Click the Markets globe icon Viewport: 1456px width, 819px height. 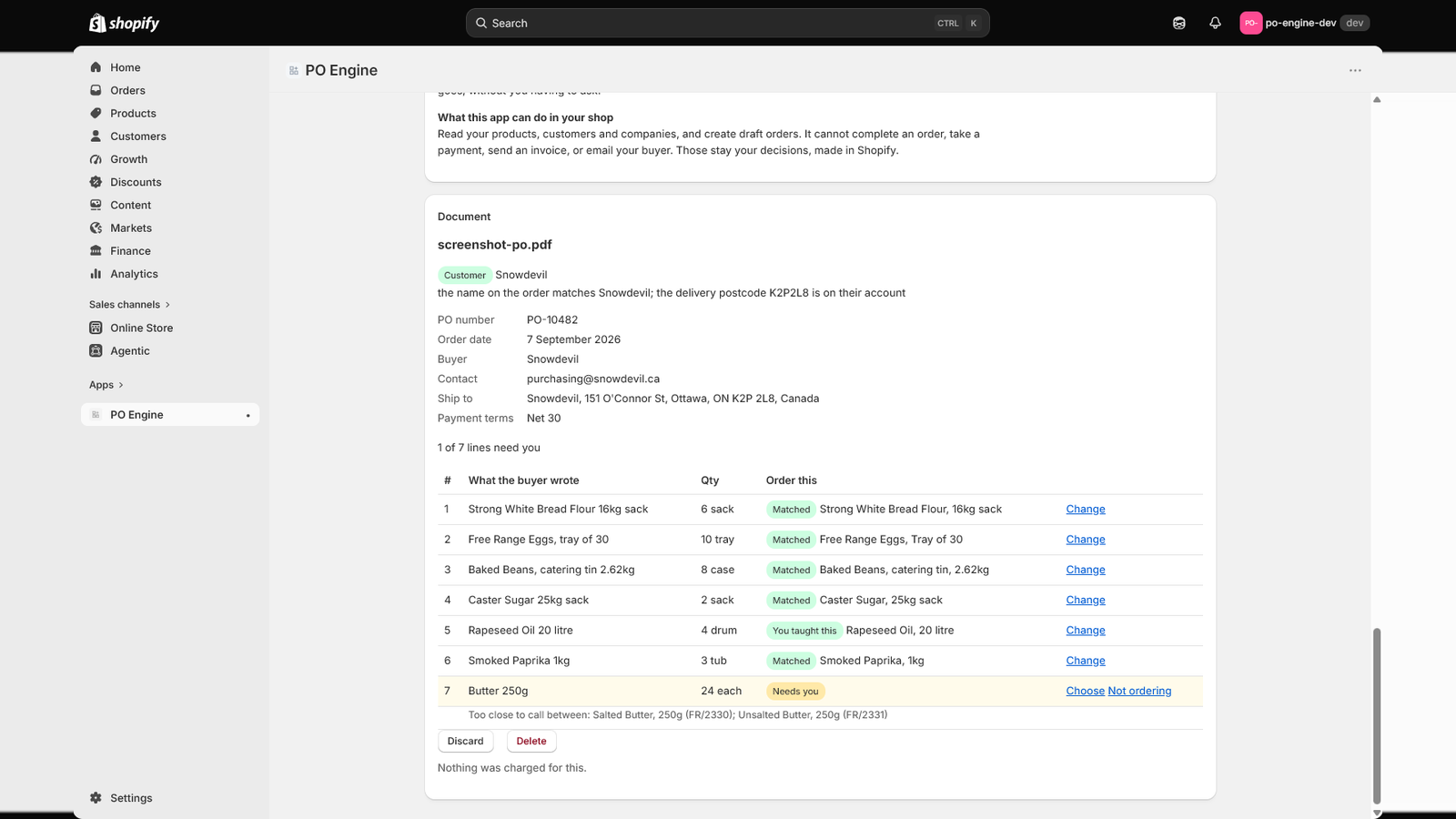(96, 228)
